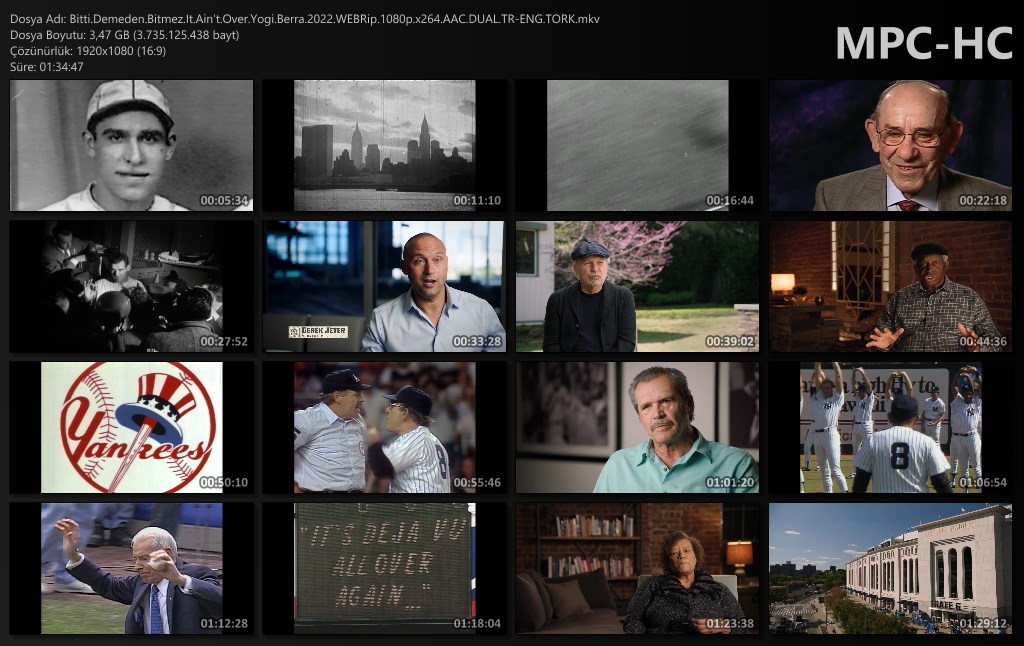Click the thumbnail at timestamp 00:05:34

pos(131,146)
